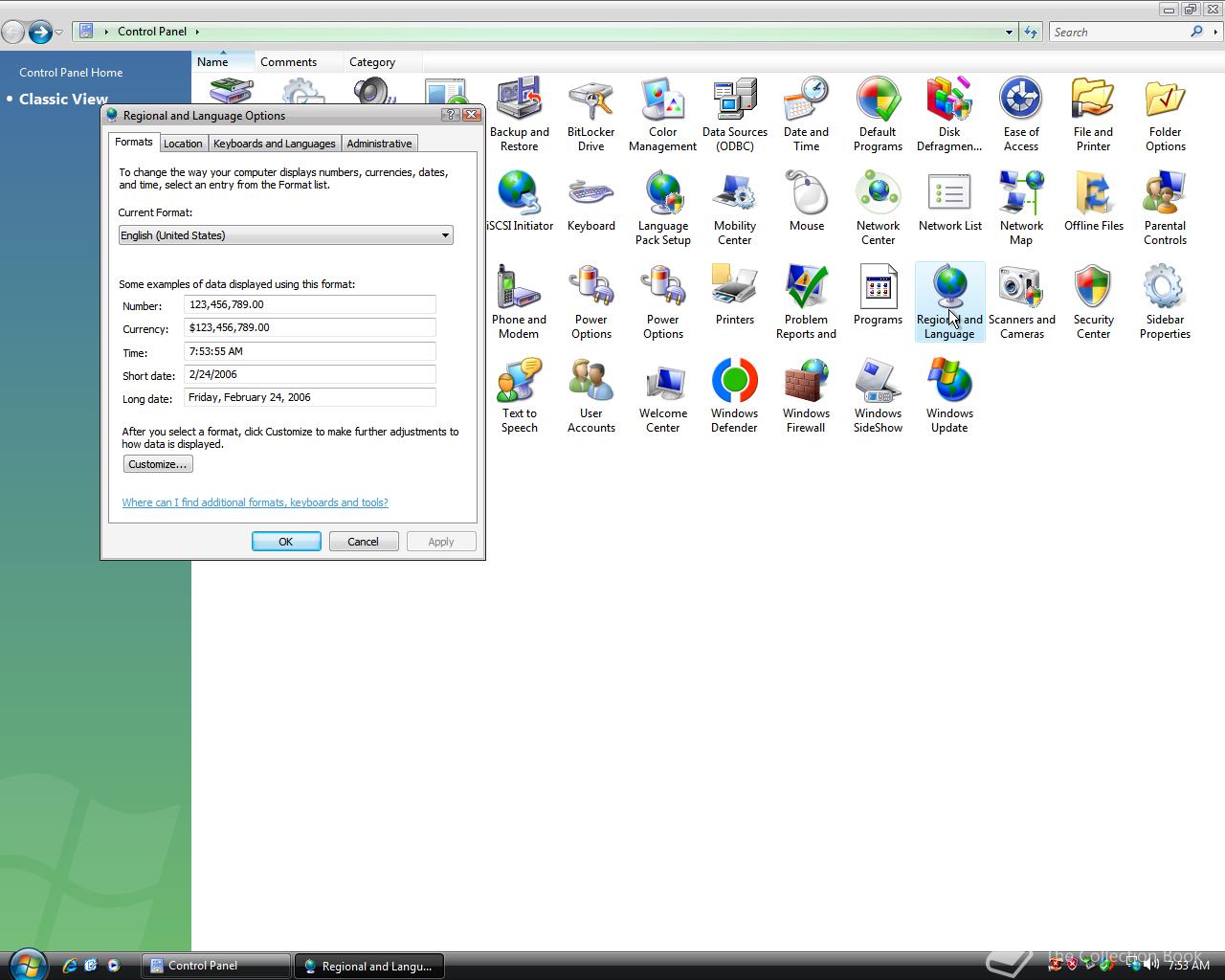Viewport: 1225px width, 980px height.
Task: Open additional formats, keyboards and tools link
Action: (255, 502)
